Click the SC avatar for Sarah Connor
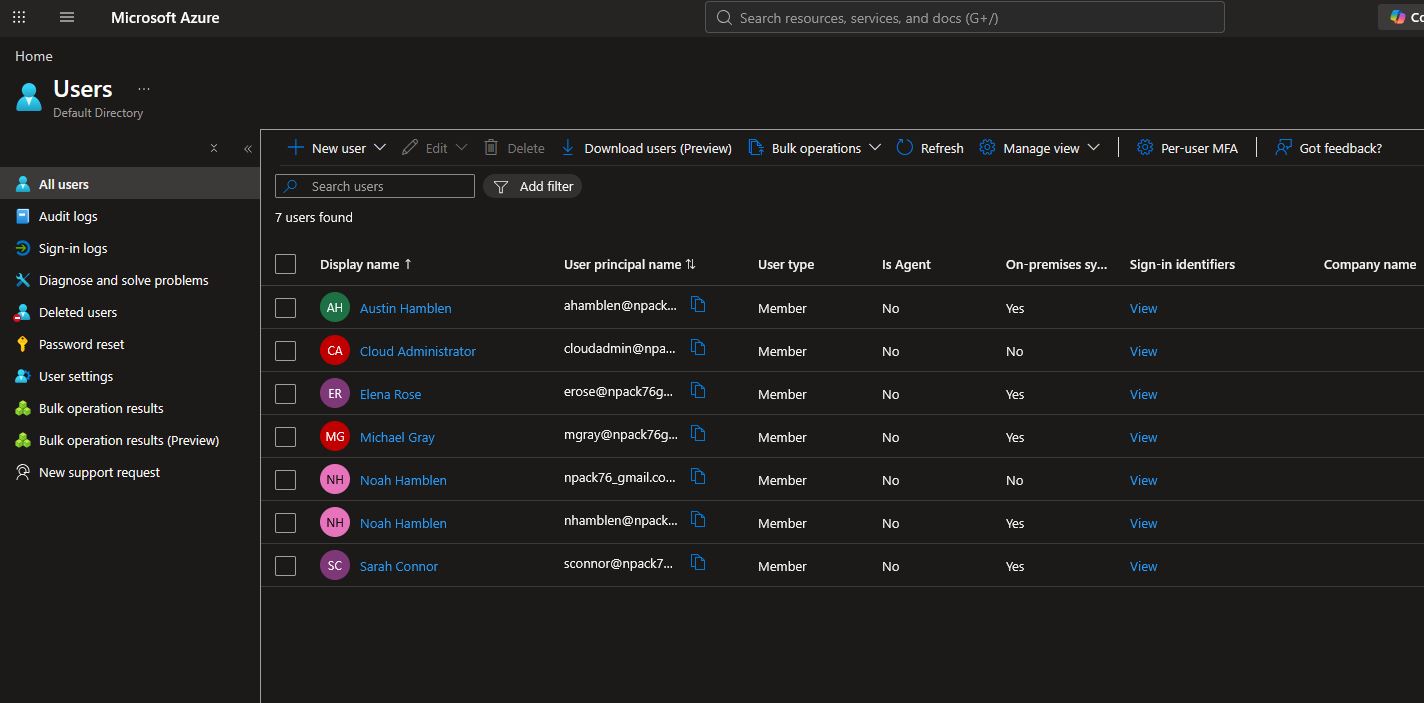Screen dimensions: 1424x703 point(335,565)
